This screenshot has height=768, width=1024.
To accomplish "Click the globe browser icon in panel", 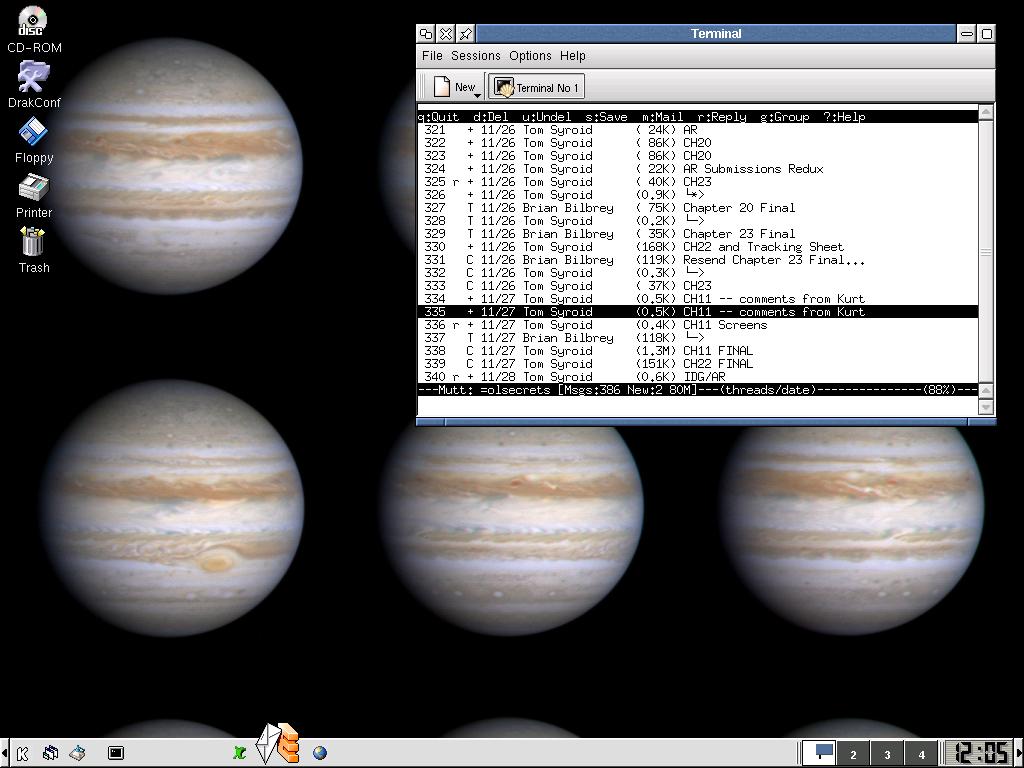I will tap(320, 753).
